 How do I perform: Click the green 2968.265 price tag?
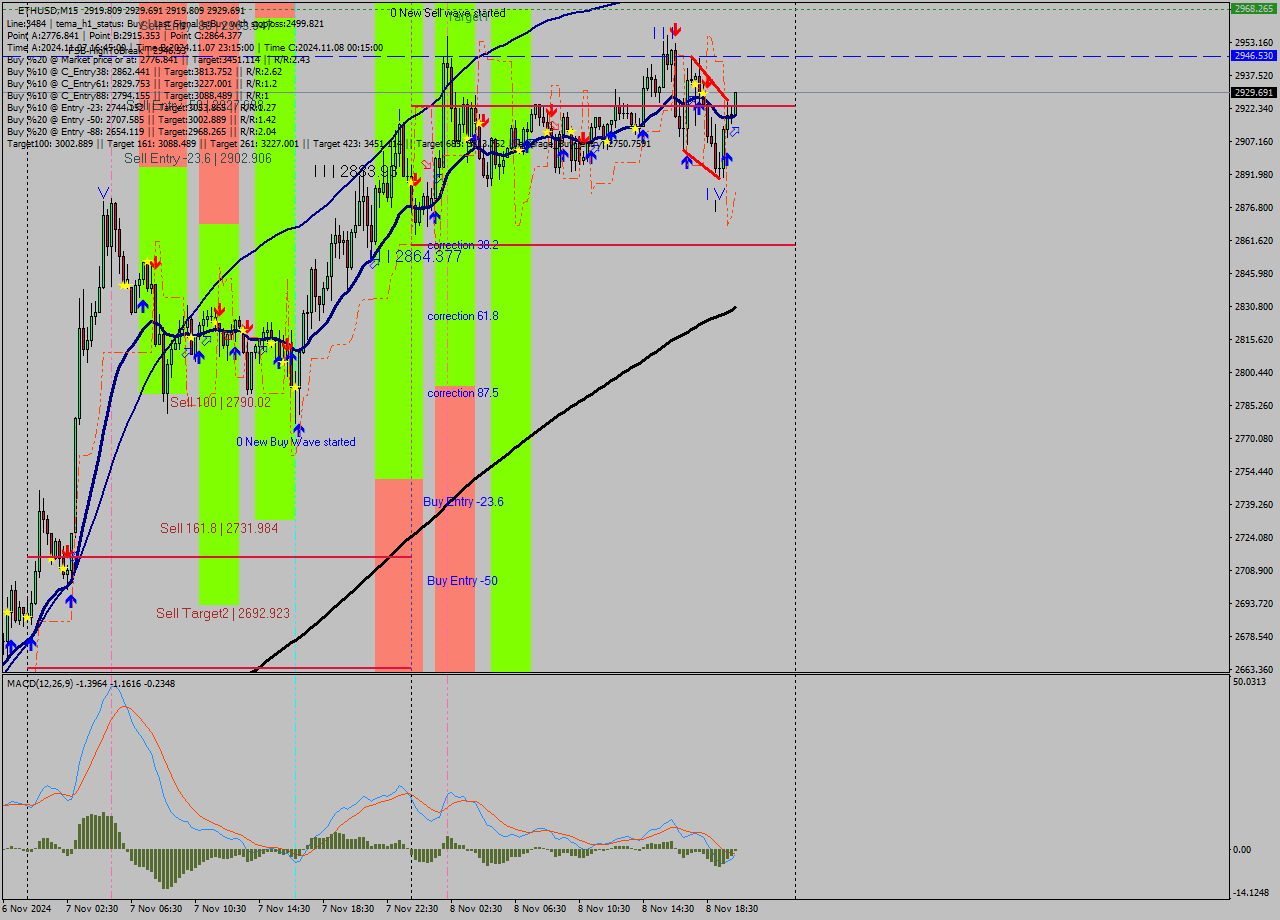pos(1253,8)
